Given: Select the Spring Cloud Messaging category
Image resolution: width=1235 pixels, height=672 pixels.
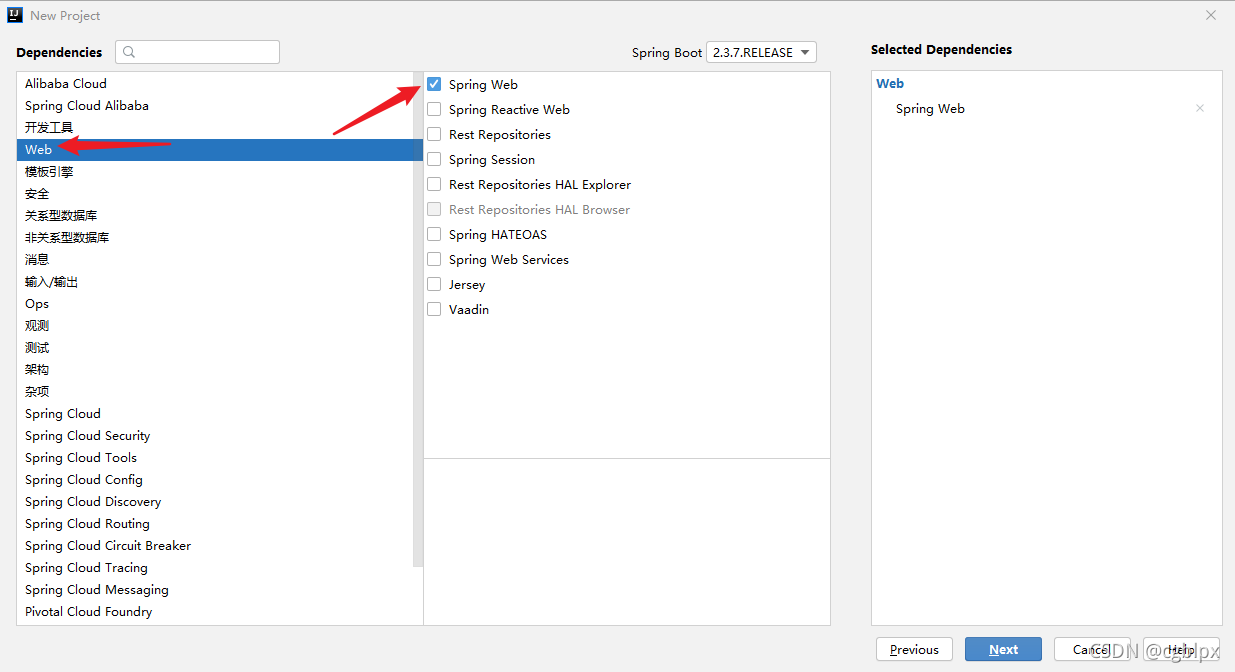Looking at the screenshot, I should coord(215,590).
